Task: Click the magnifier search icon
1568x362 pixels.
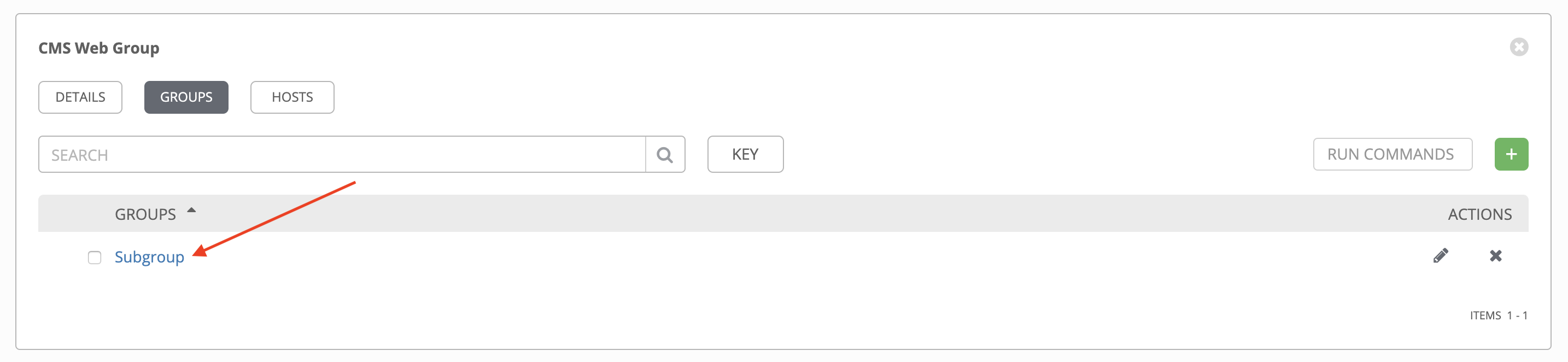Action: point(665,155)
